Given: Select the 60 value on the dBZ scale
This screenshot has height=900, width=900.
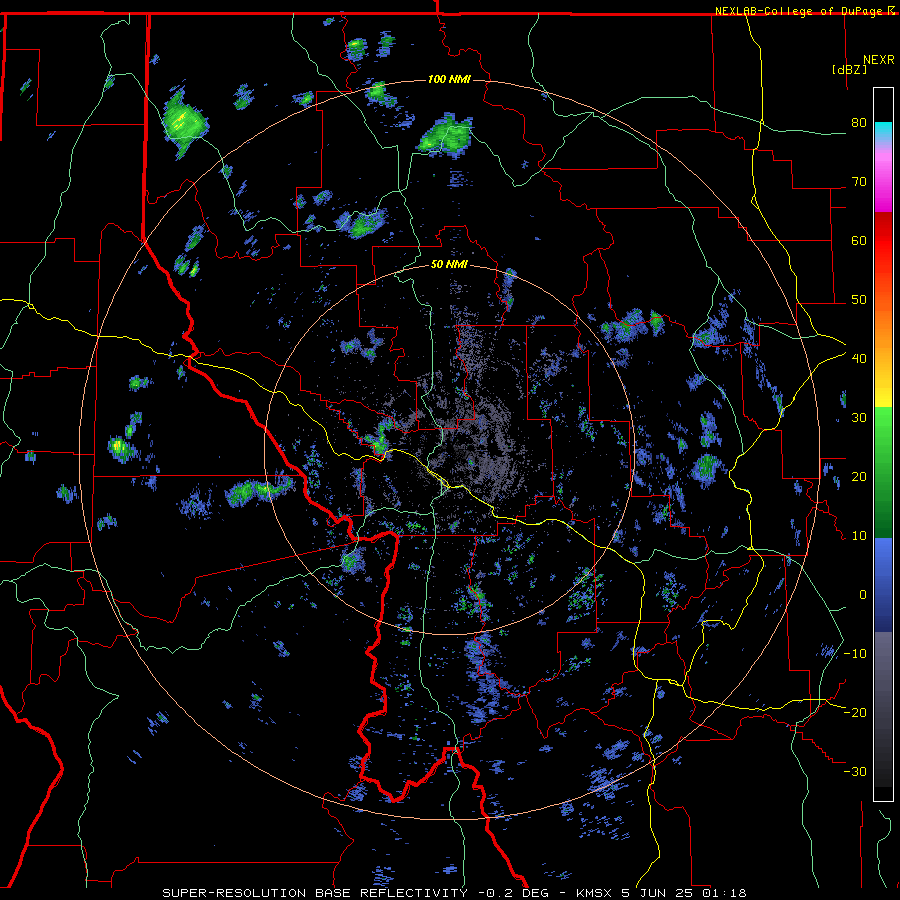Looking at the screenshot, I should 859,240.
